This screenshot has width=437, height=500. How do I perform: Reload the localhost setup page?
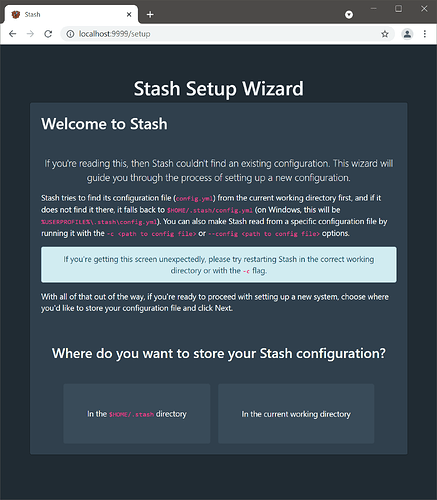pyautogui.click(x=48, y=34)
